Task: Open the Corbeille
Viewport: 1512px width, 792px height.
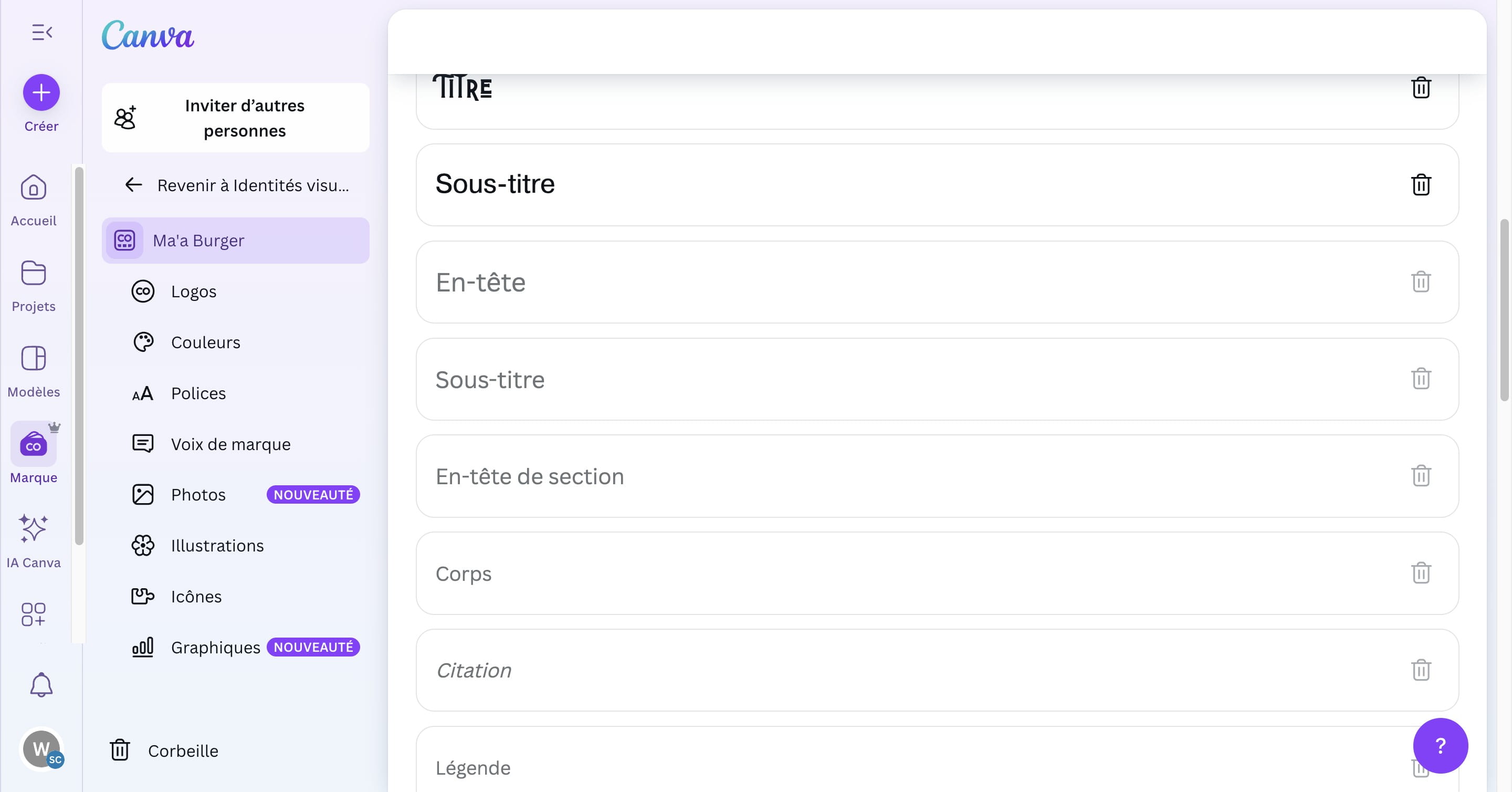Action: point(183,751)
